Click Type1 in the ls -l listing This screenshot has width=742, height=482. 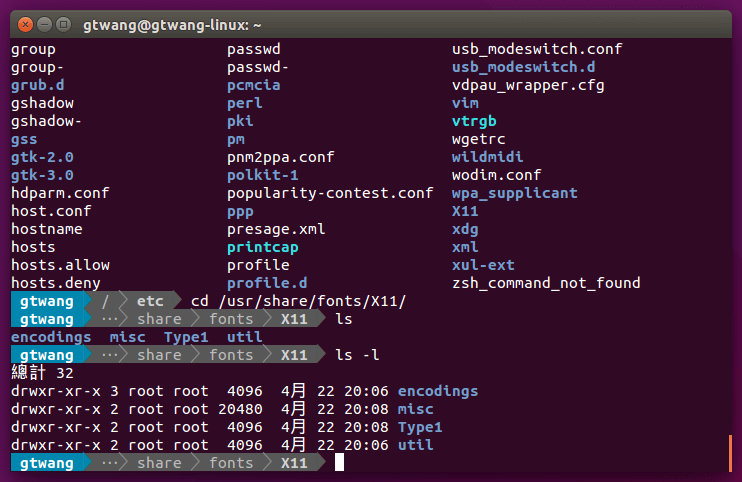[420, 427]
